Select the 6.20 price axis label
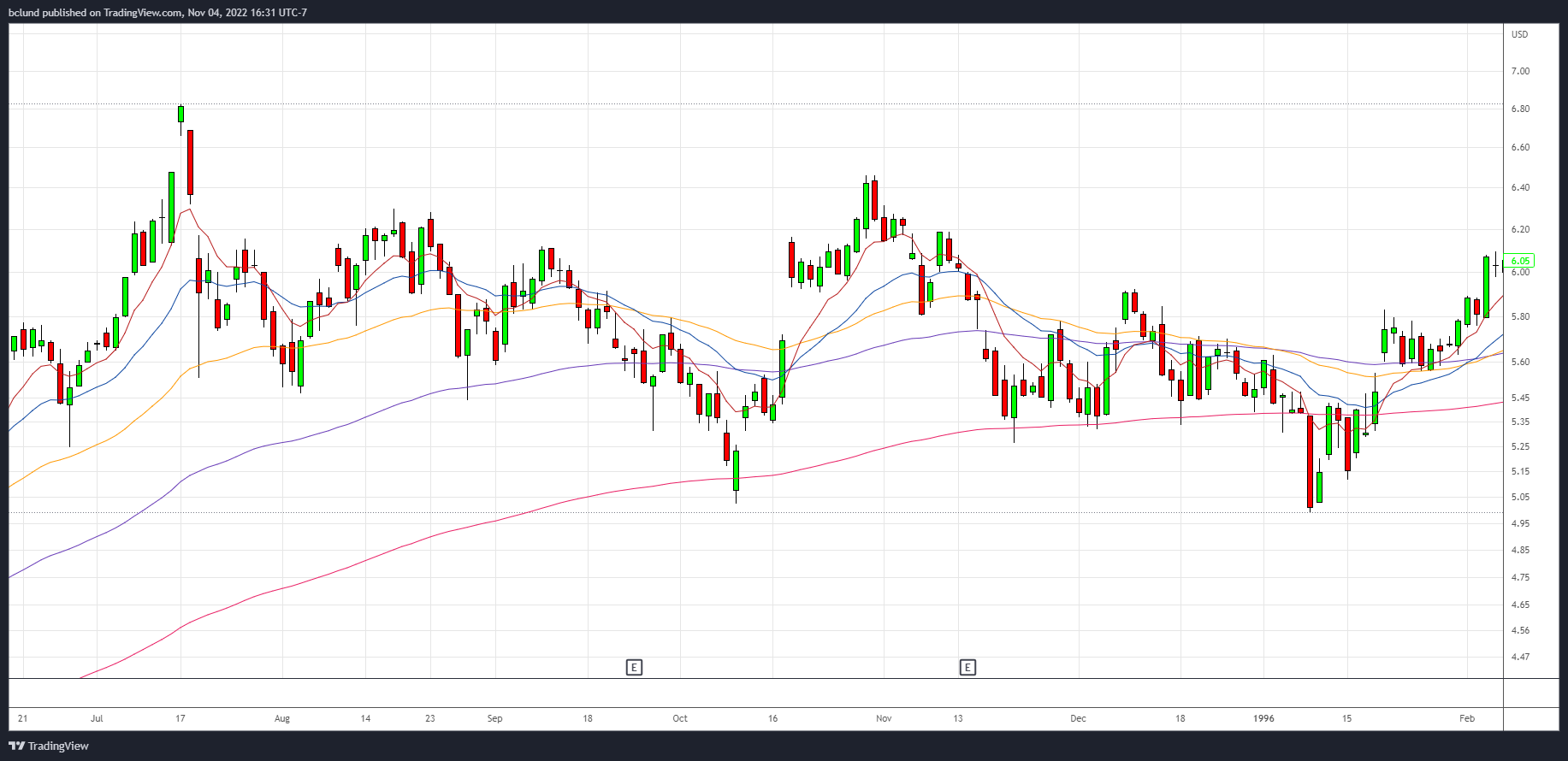 tap(1520, 229)
